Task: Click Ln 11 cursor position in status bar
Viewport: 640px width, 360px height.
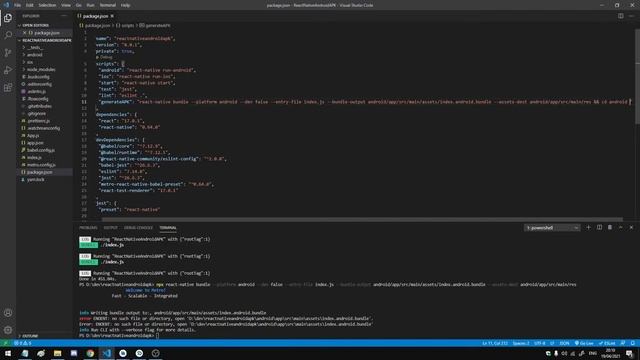Action: coord(495,343)
